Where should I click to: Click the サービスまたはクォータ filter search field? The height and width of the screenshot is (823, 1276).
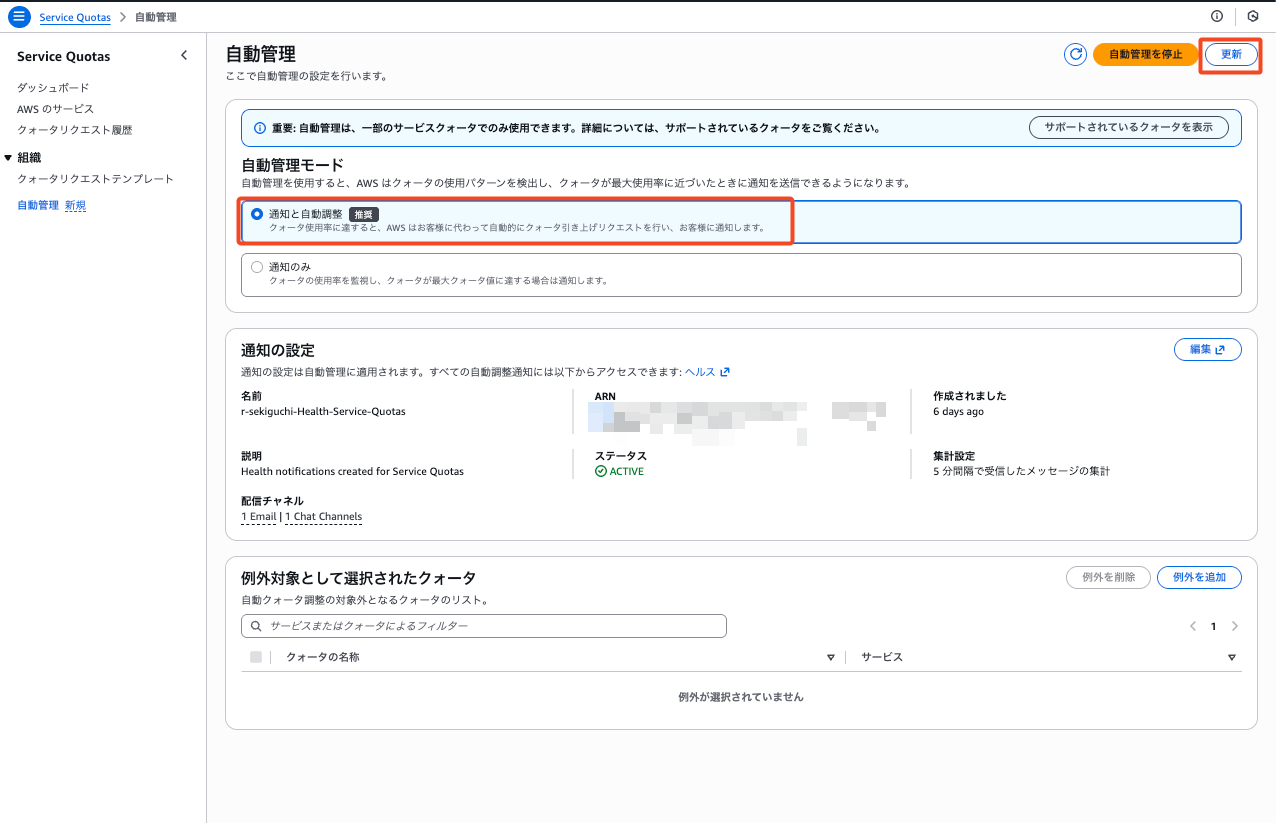point(484,626)
